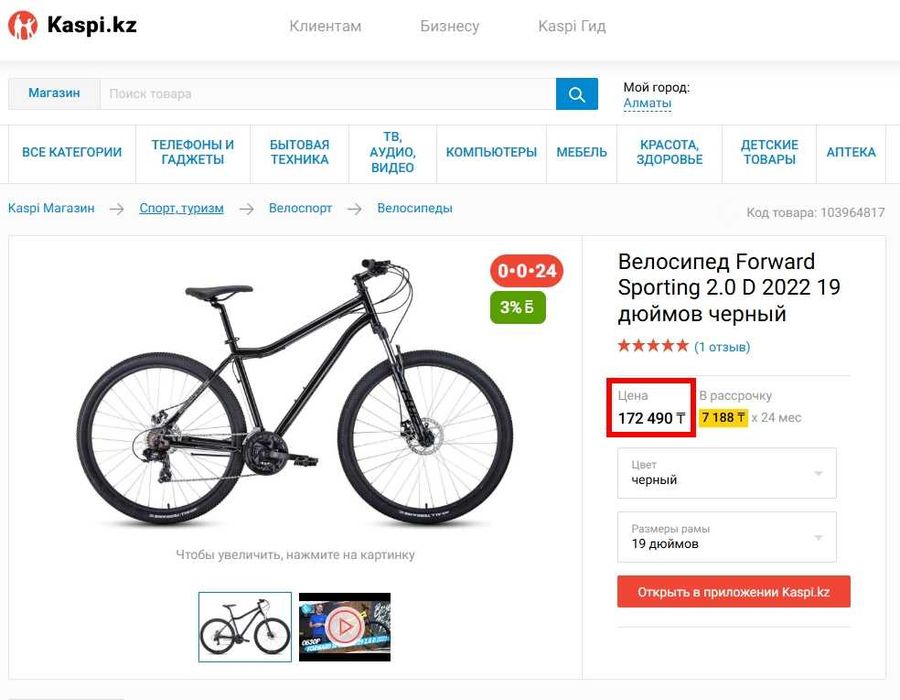The width and height of the screenshot is (900, 700).
Task: Click the red 0·0·24 installment badge
Action: click(526, 271)
